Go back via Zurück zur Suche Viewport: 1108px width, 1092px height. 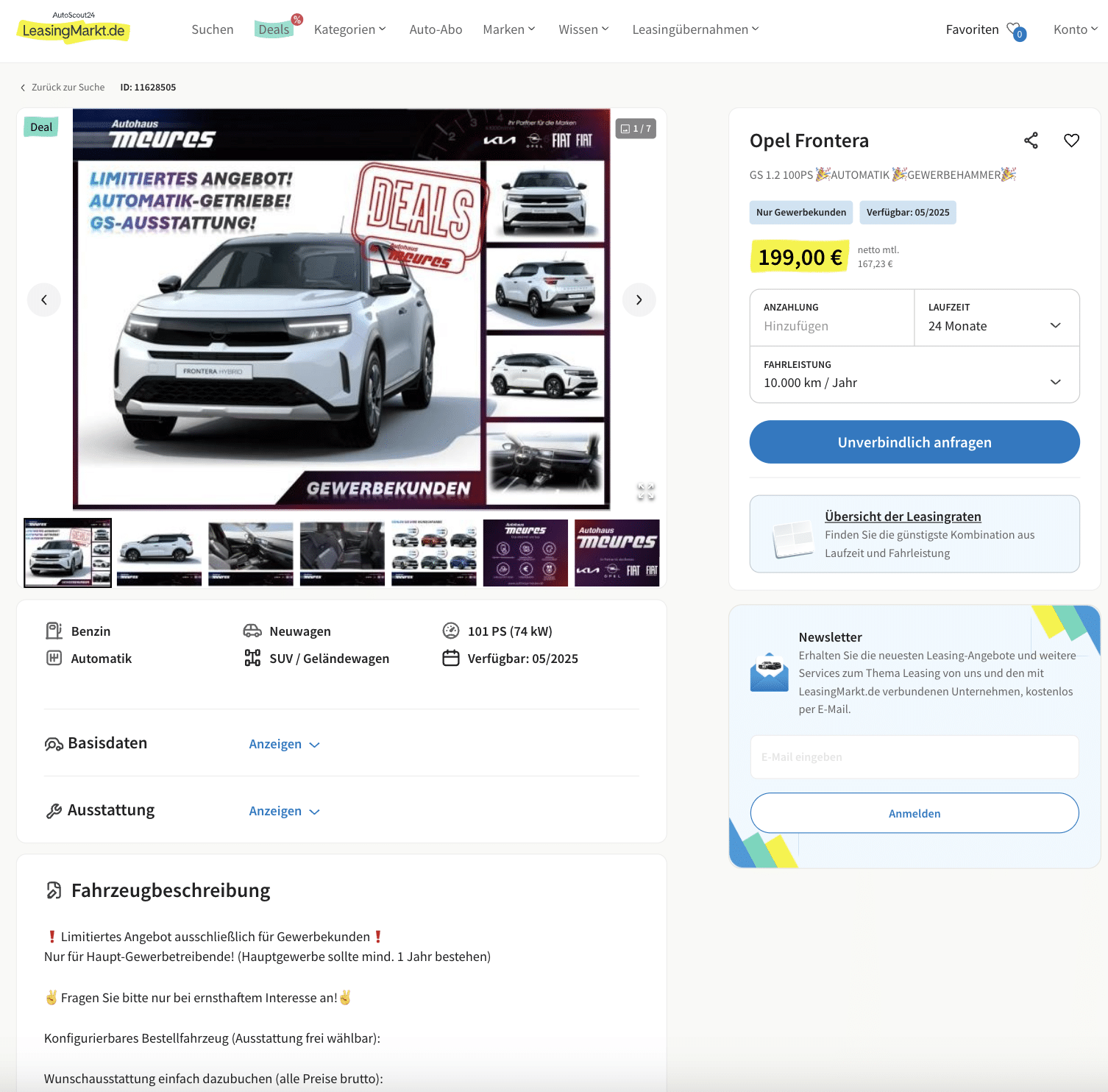68,88
